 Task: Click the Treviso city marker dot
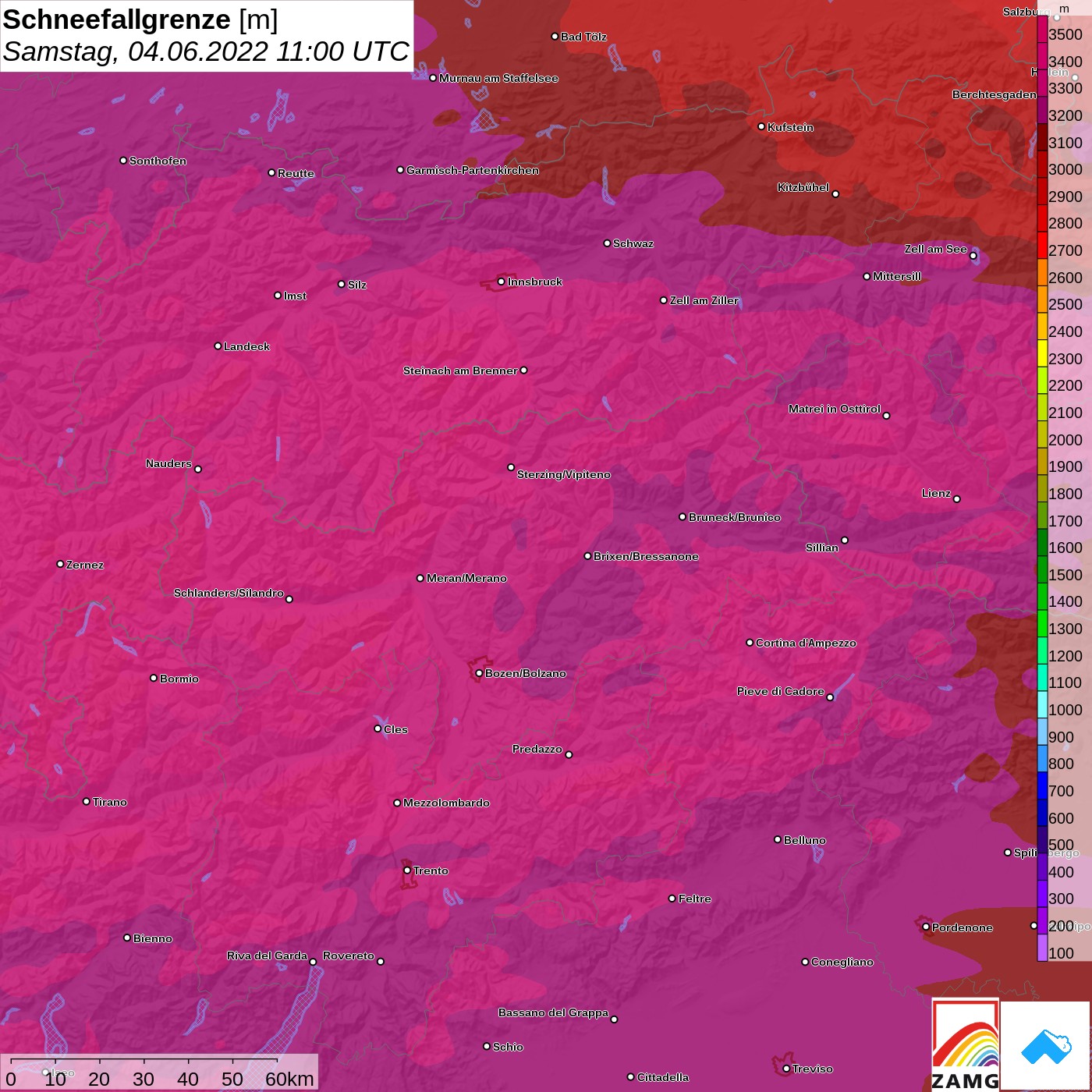pyautogui.click(x=786, y=1069)
